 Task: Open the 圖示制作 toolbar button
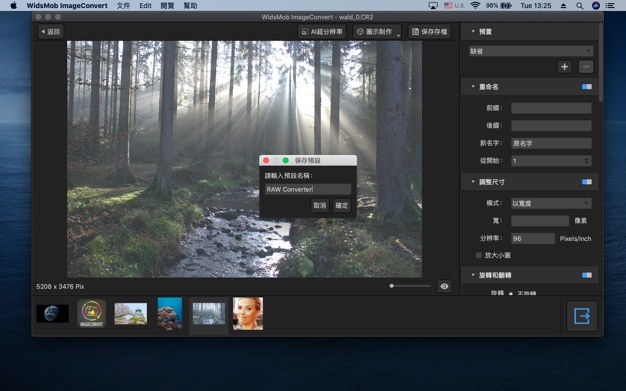(x=377, y=32)
